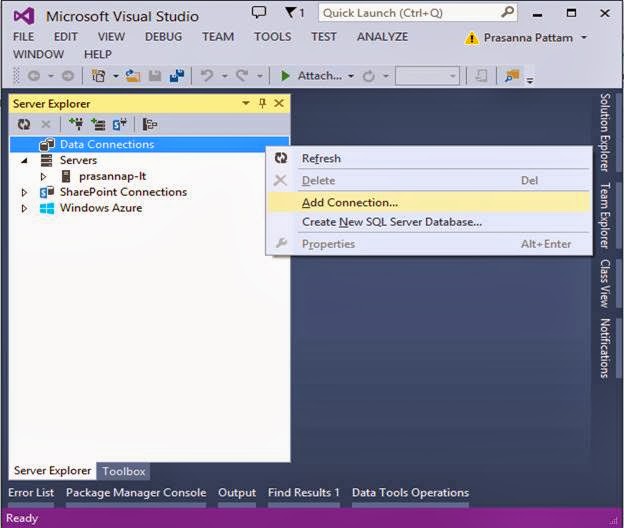Image resolution: width=624 pixels, height=528 pixels.
Task: Click Refresh icon in Server Explorer toolbar
Action: click(24, 125)
